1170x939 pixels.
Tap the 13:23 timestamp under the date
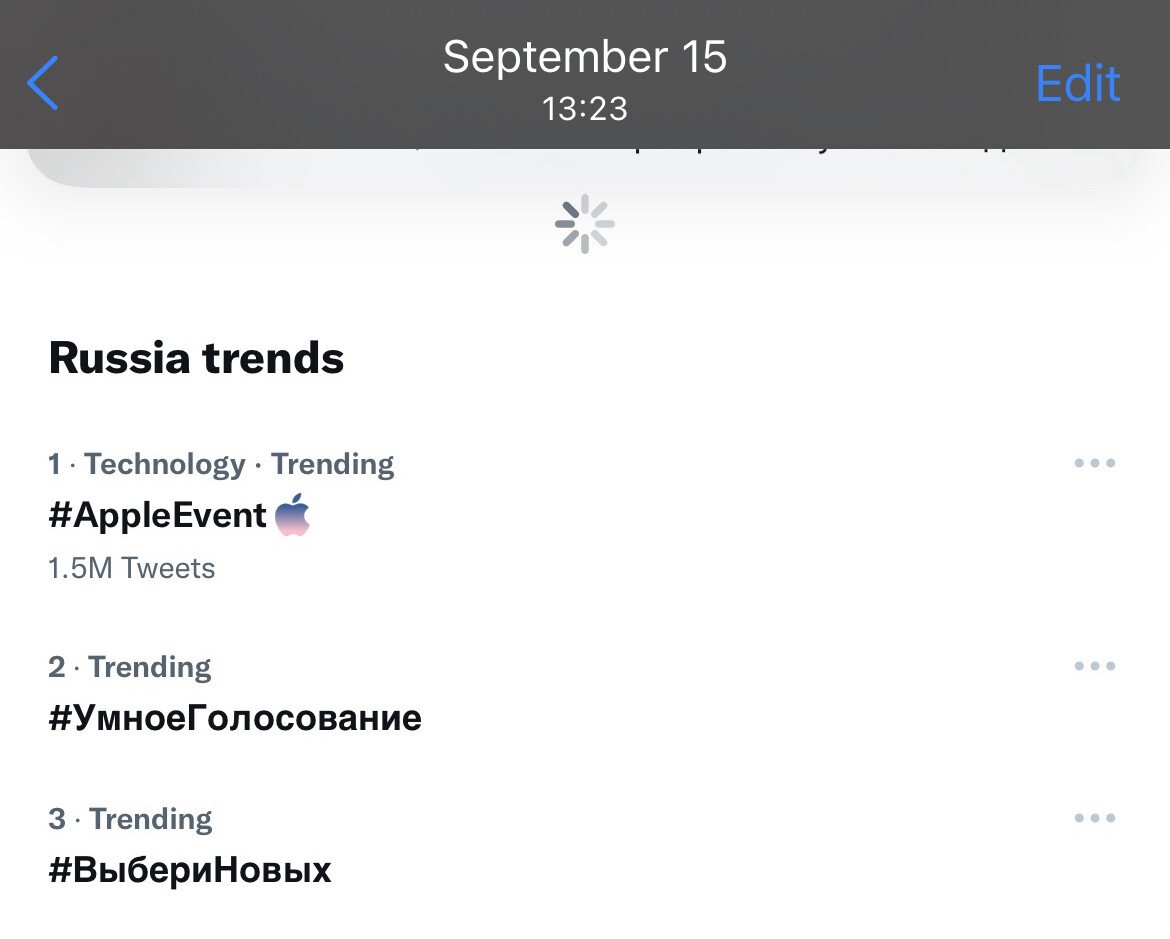point(585,108)
